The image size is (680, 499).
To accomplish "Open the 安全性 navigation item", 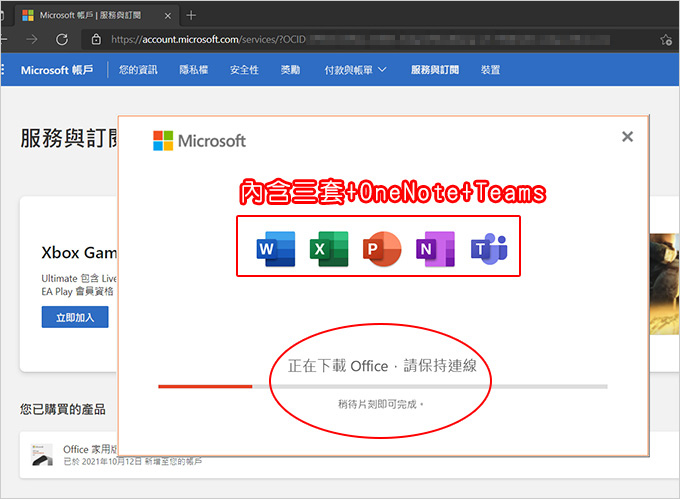I will 244,70.
